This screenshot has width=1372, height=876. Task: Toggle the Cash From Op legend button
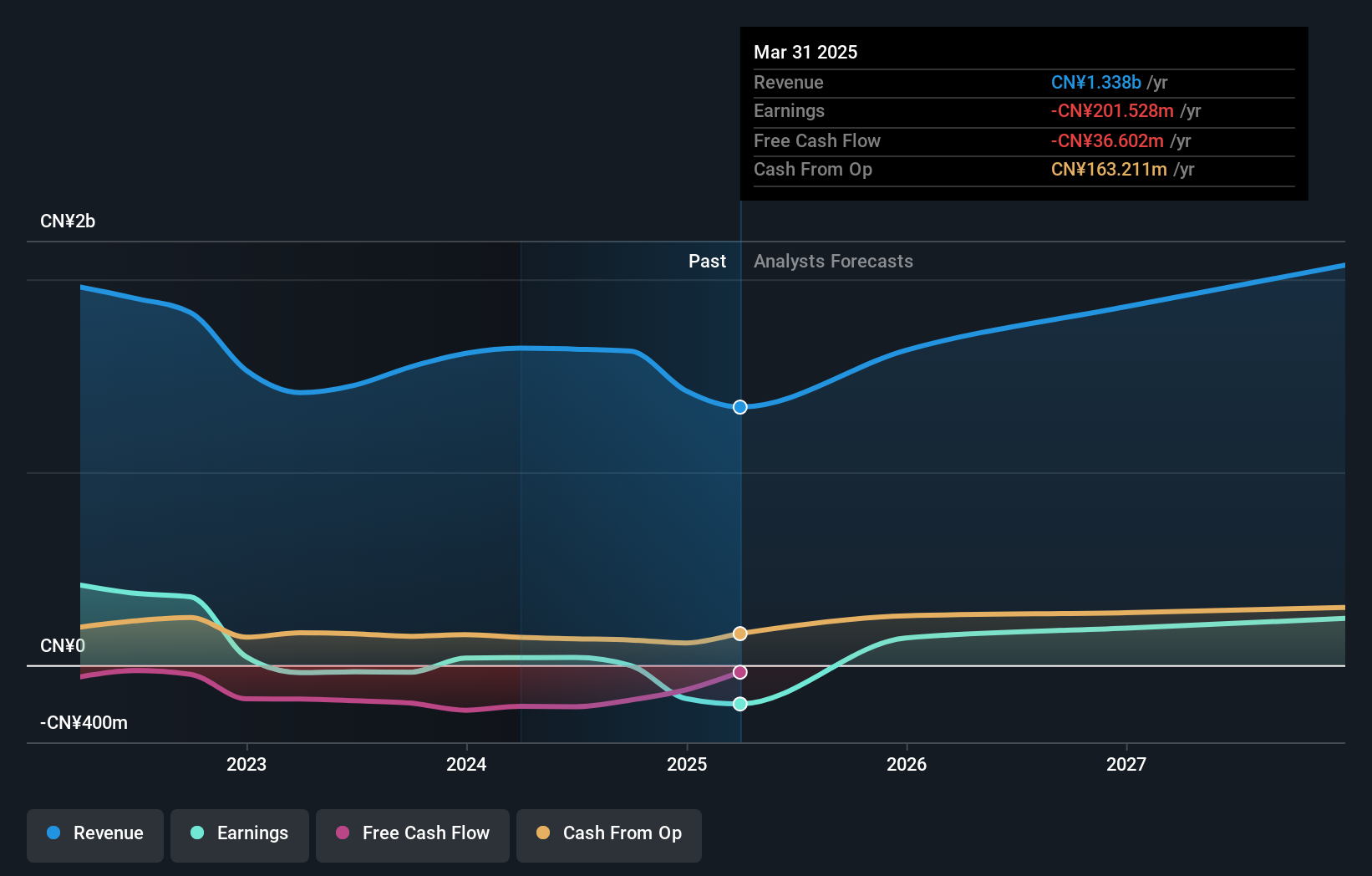click(609, 835)
